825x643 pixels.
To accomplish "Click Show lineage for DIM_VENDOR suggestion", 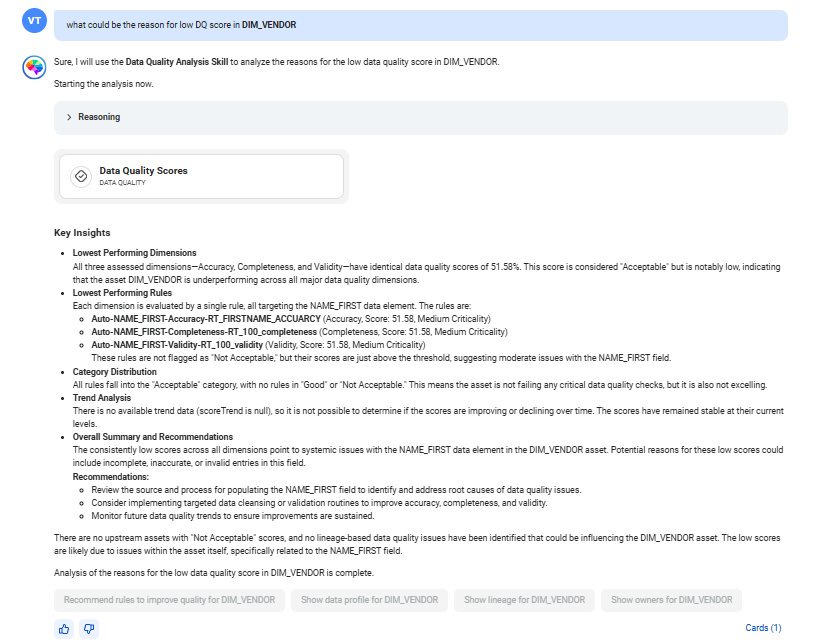I will (525, 600).
